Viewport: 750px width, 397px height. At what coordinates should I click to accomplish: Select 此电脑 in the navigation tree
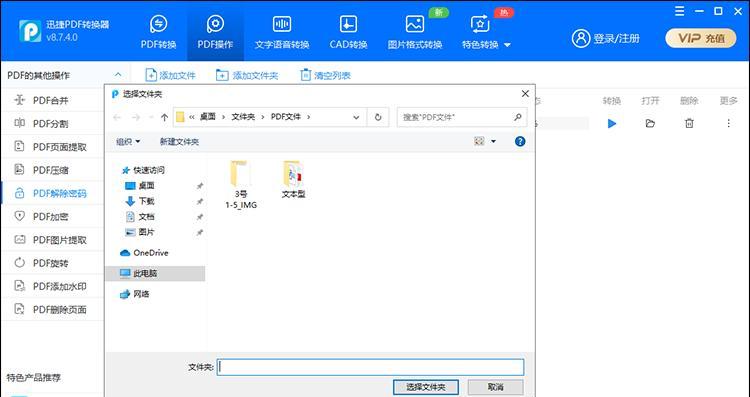pos(155,273)
